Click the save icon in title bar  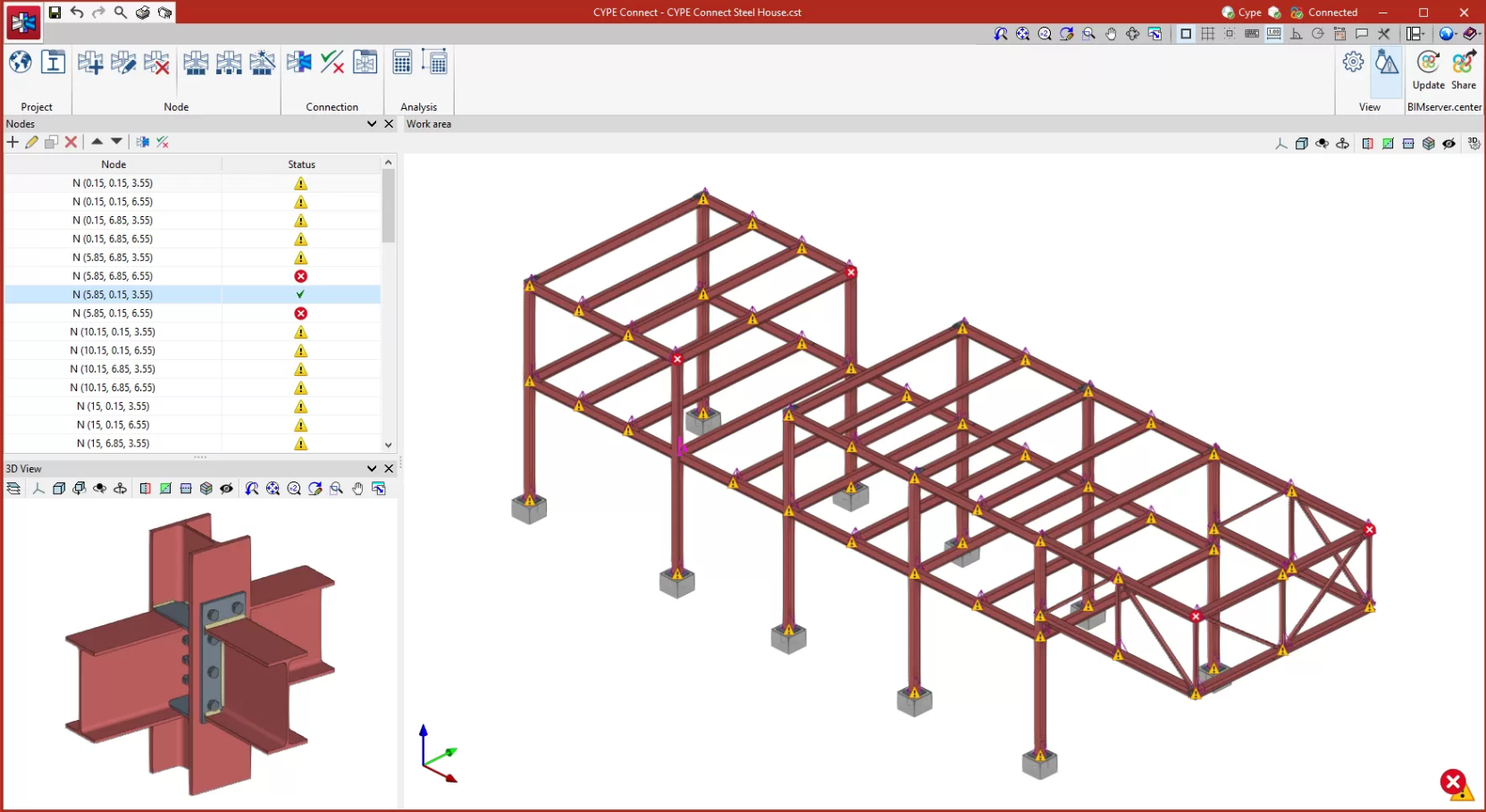coord(55,13)
